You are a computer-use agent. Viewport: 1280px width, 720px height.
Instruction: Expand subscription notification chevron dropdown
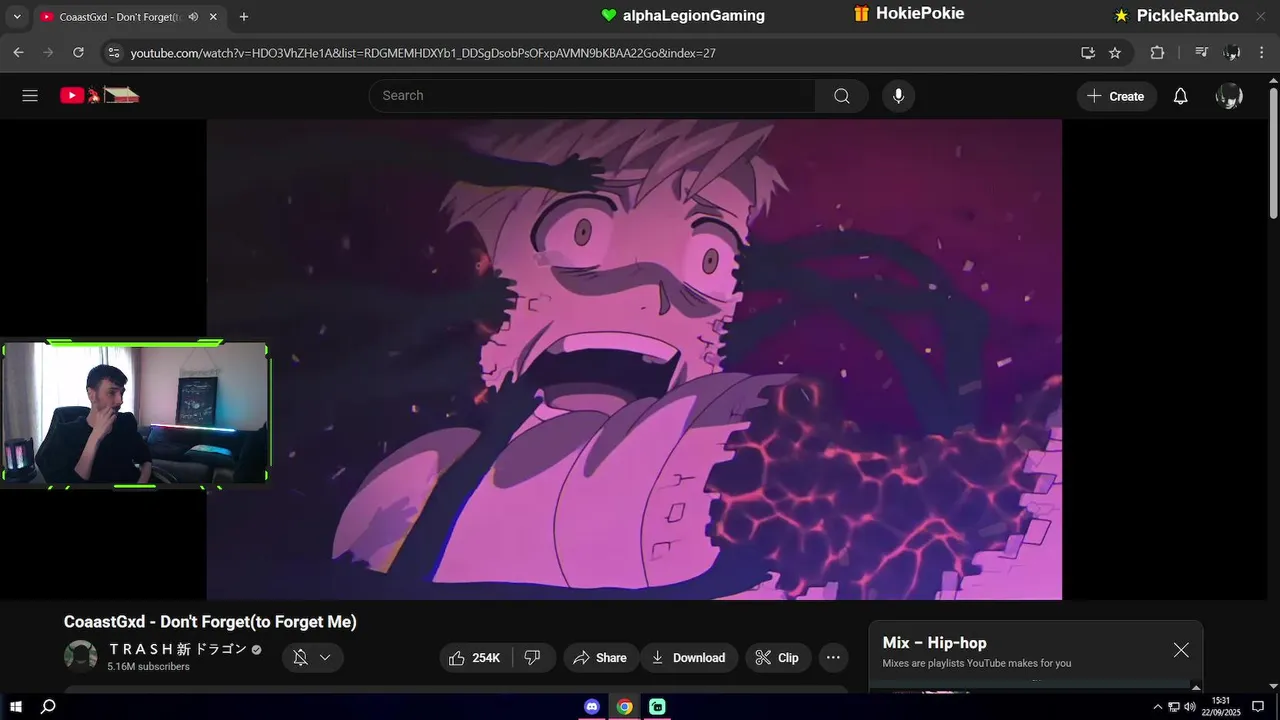coord(325,657)
